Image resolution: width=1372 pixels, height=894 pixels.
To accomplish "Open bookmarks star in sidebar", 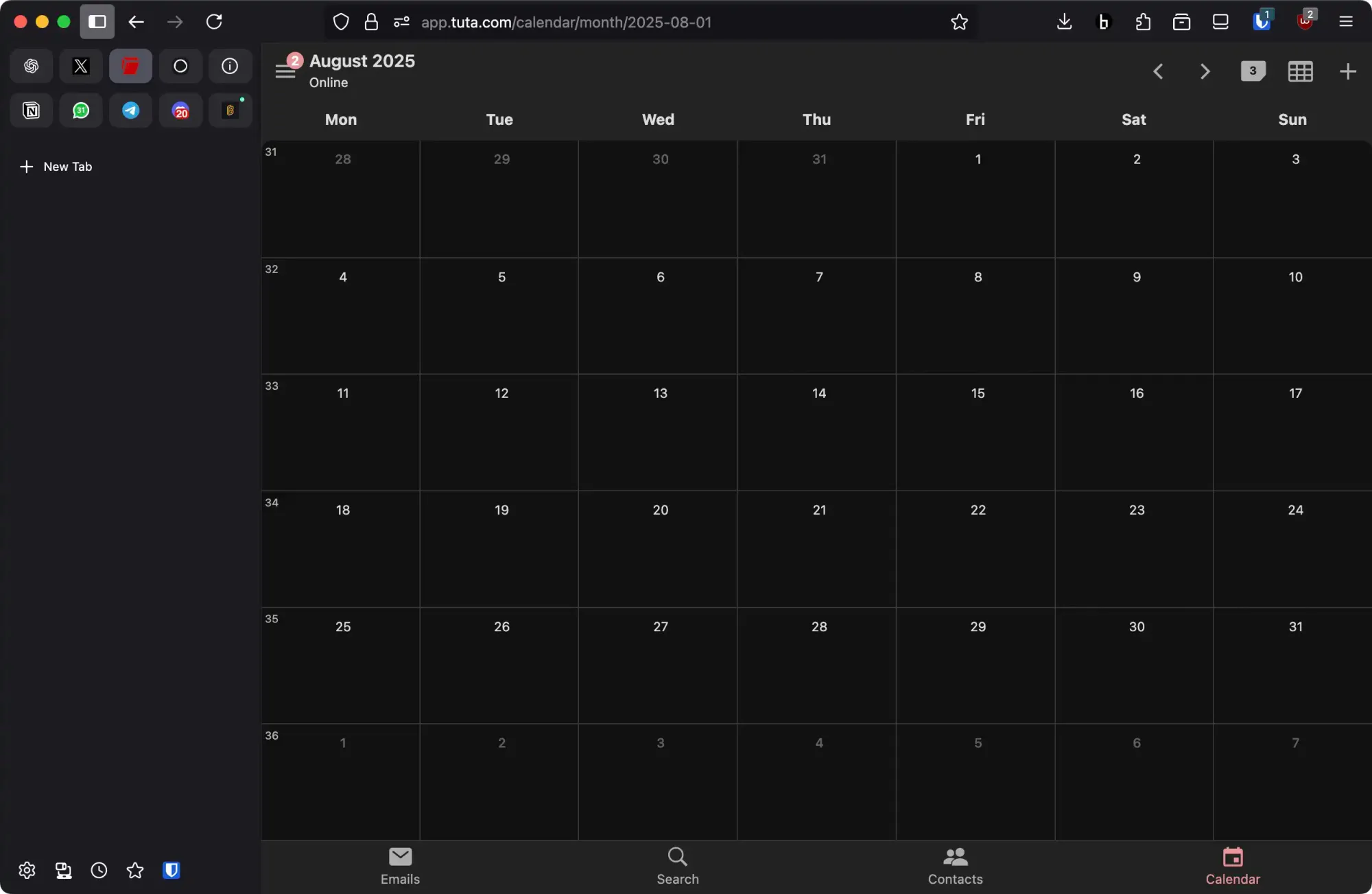I will (135, 870).
